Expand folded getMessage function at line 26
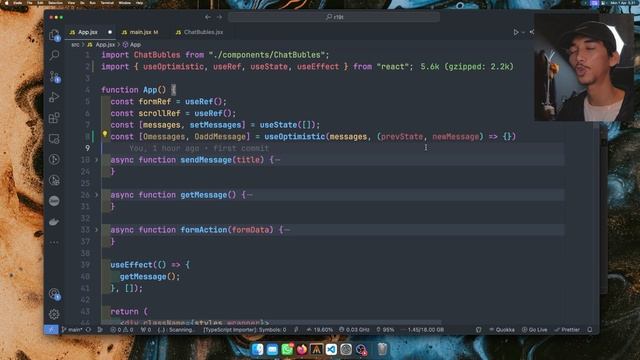 [x=97, y=195]
